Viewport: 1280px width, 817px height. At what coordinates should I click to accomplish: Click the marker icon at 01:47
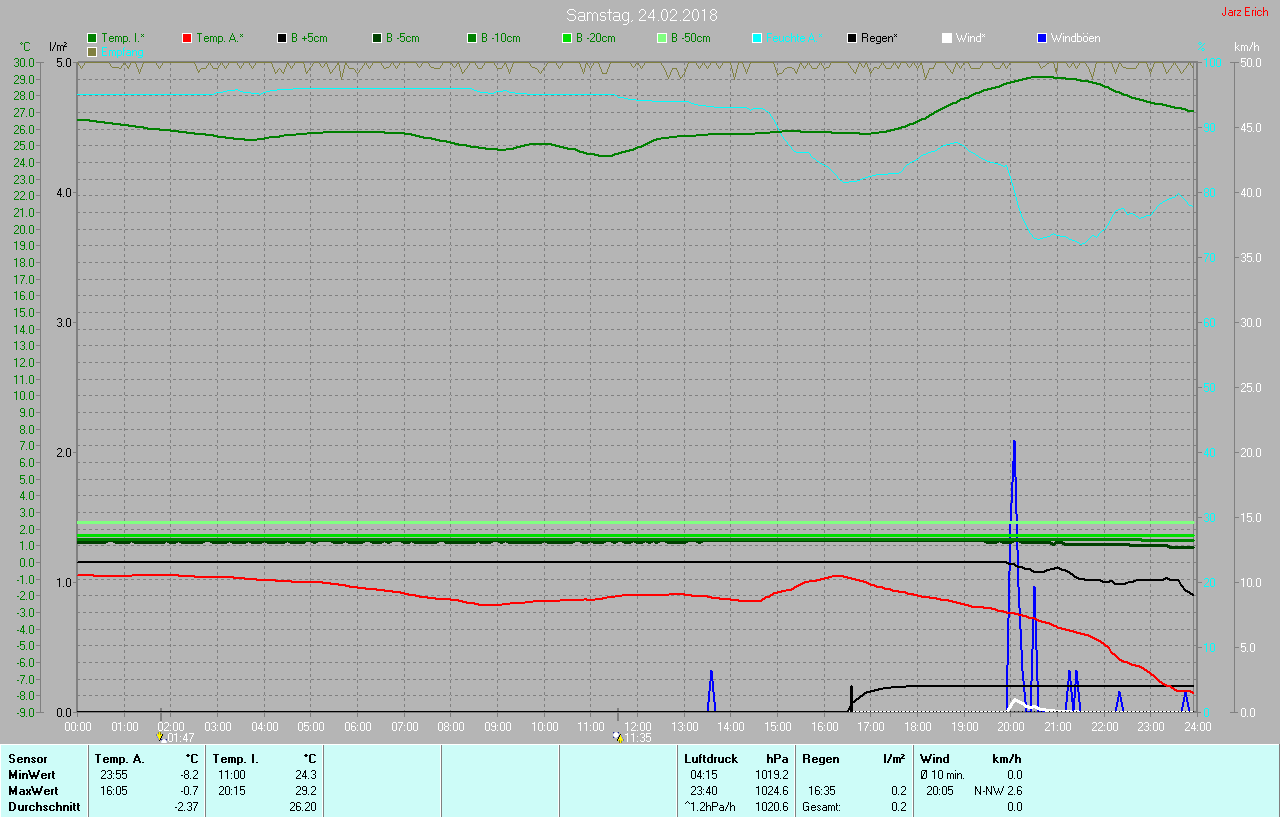pos(161,737)
